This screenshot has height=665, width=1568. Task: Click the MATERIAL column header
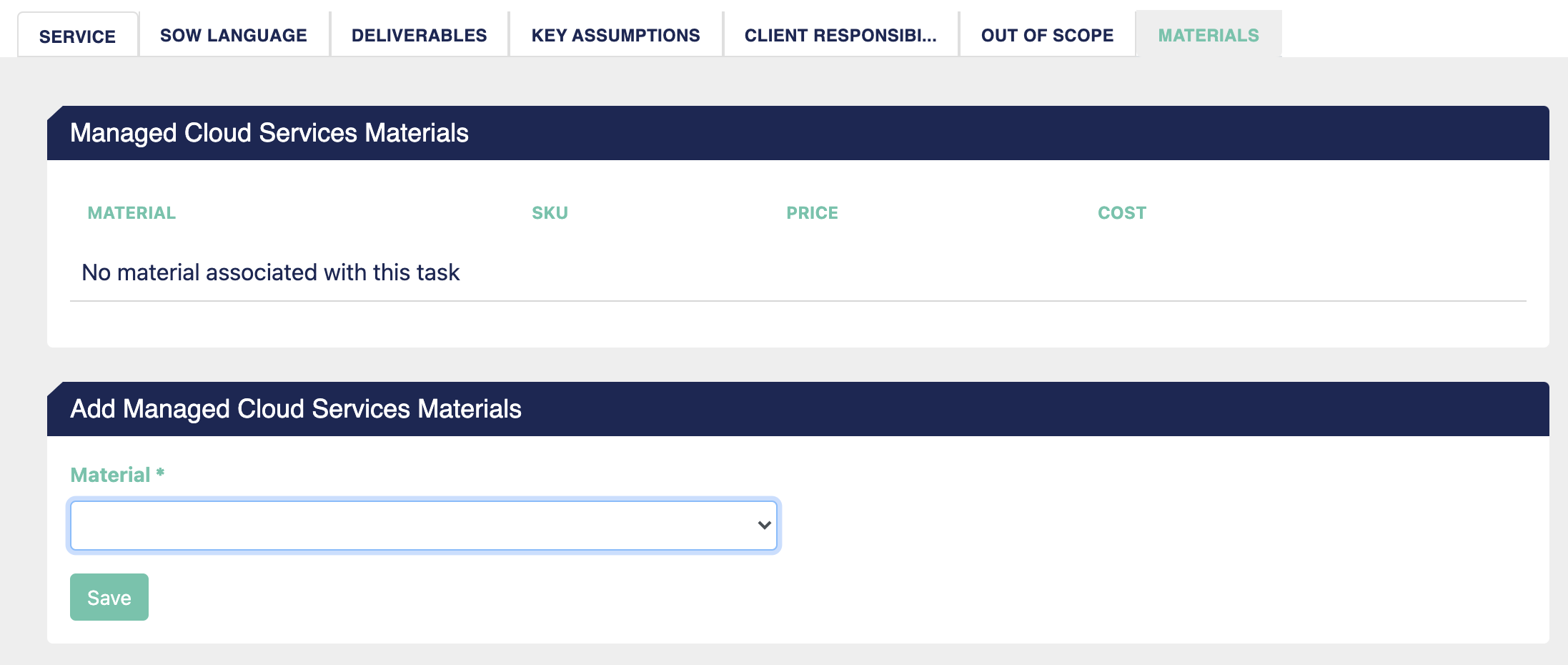pos(132,213)
